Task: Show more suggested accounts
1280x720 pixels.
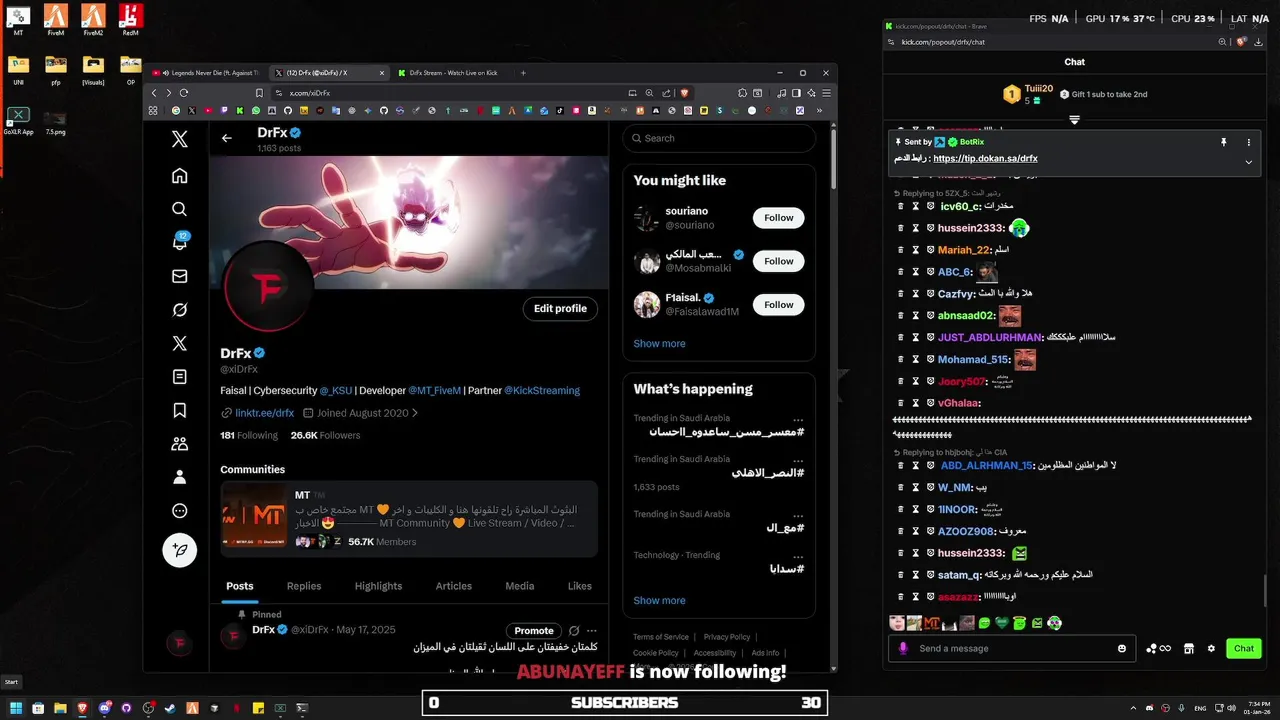Action: tap(659, 344)
